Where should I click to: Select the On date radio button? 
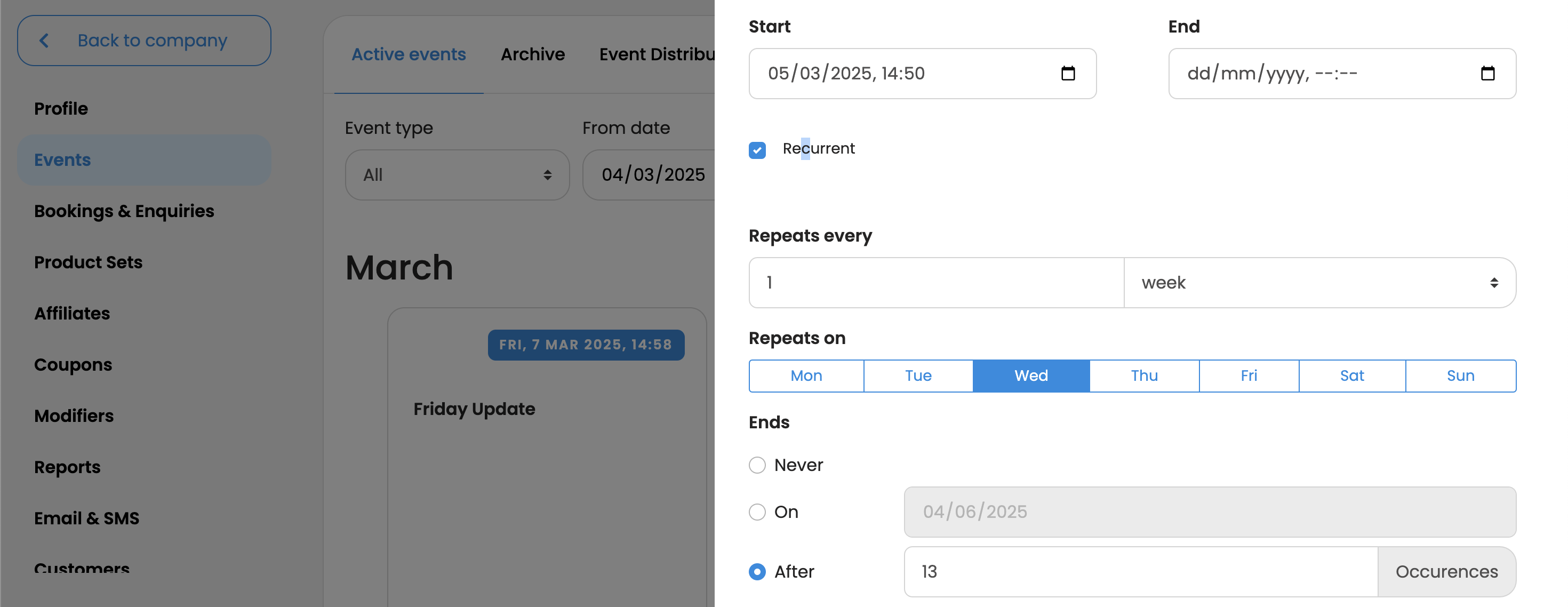click(757, 512)
